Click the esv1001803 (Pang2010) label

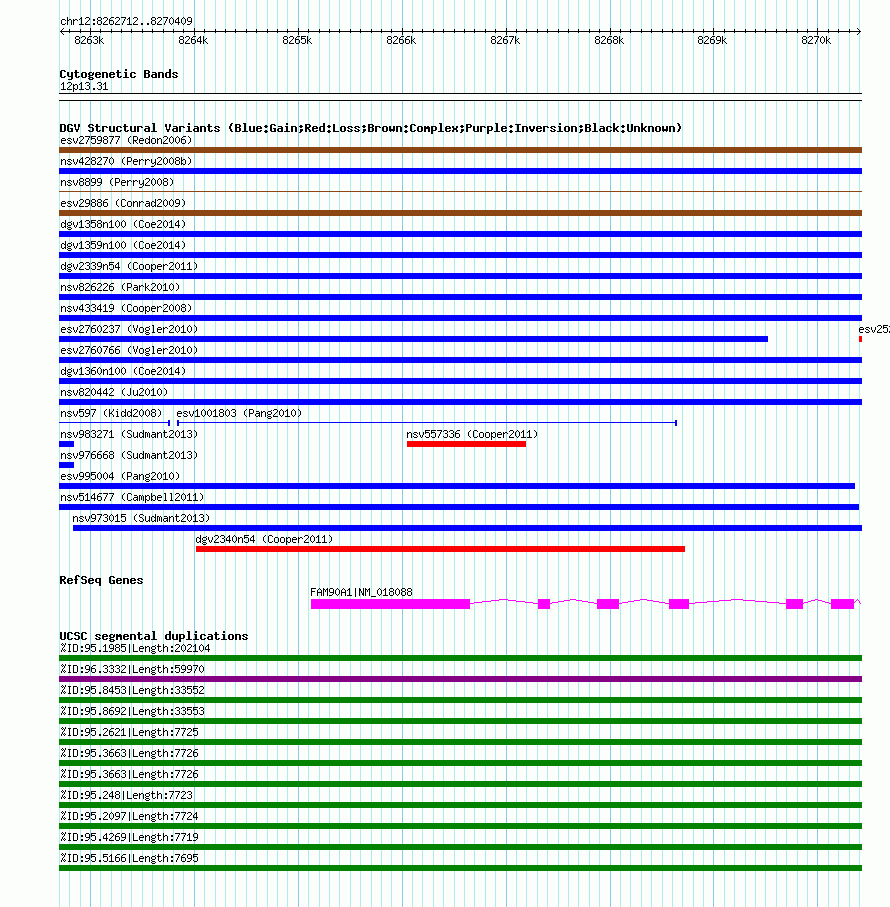239,414
